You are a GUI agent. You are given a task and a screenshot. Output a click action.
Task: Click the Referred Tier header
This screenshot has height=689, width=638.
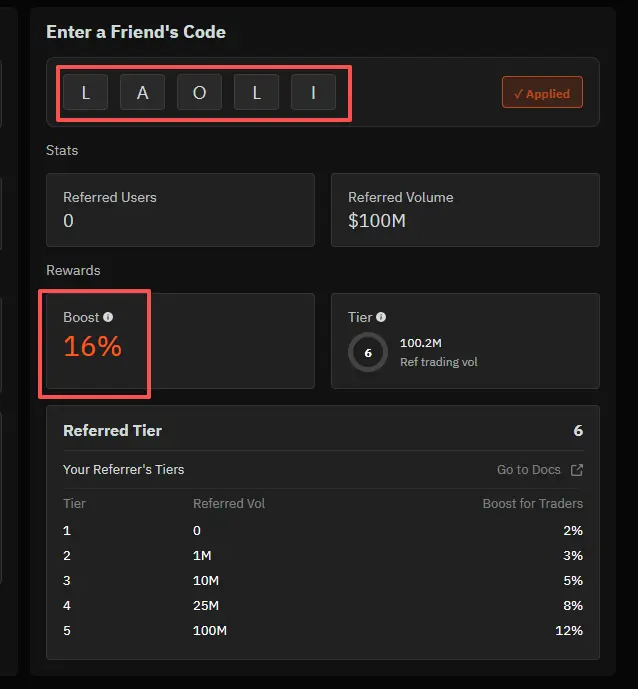112,431
